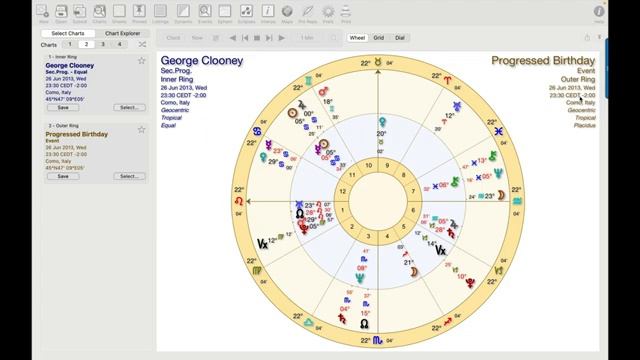Image resolution: width=640 pixels, height=360 pixels.
Task: Click the animate step-forward arrow
Action: [282, 38]
